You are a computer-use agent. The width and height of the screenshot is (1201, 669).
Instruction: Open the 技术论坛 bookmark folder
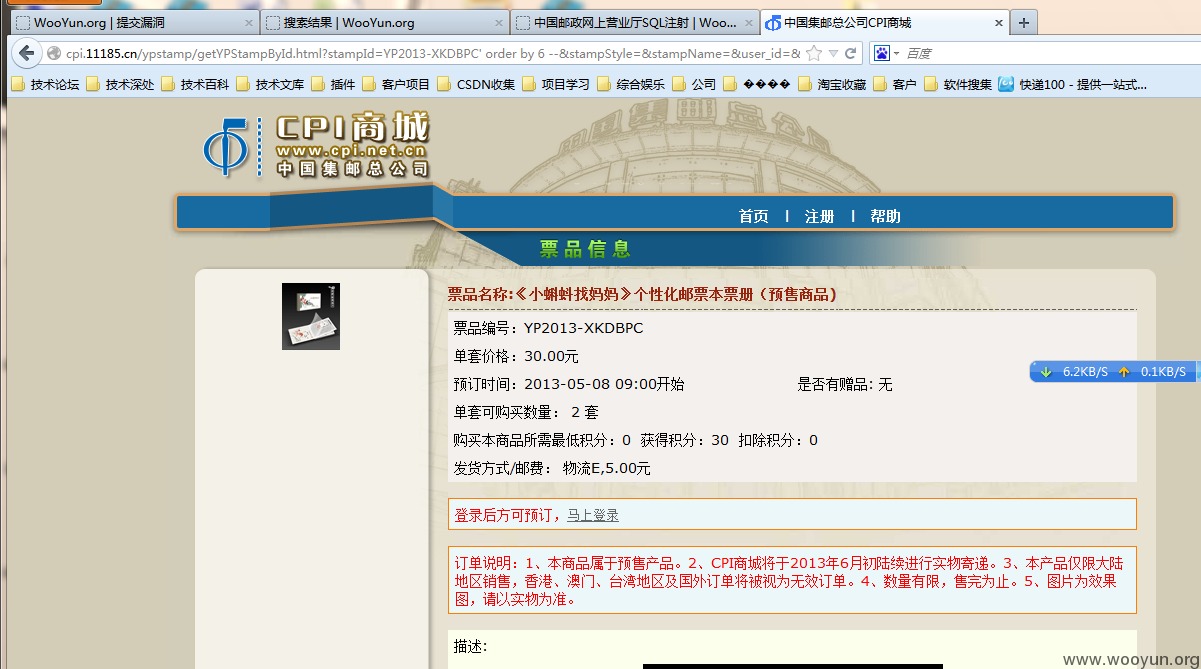pyautogui.click(x=45, y=85)
